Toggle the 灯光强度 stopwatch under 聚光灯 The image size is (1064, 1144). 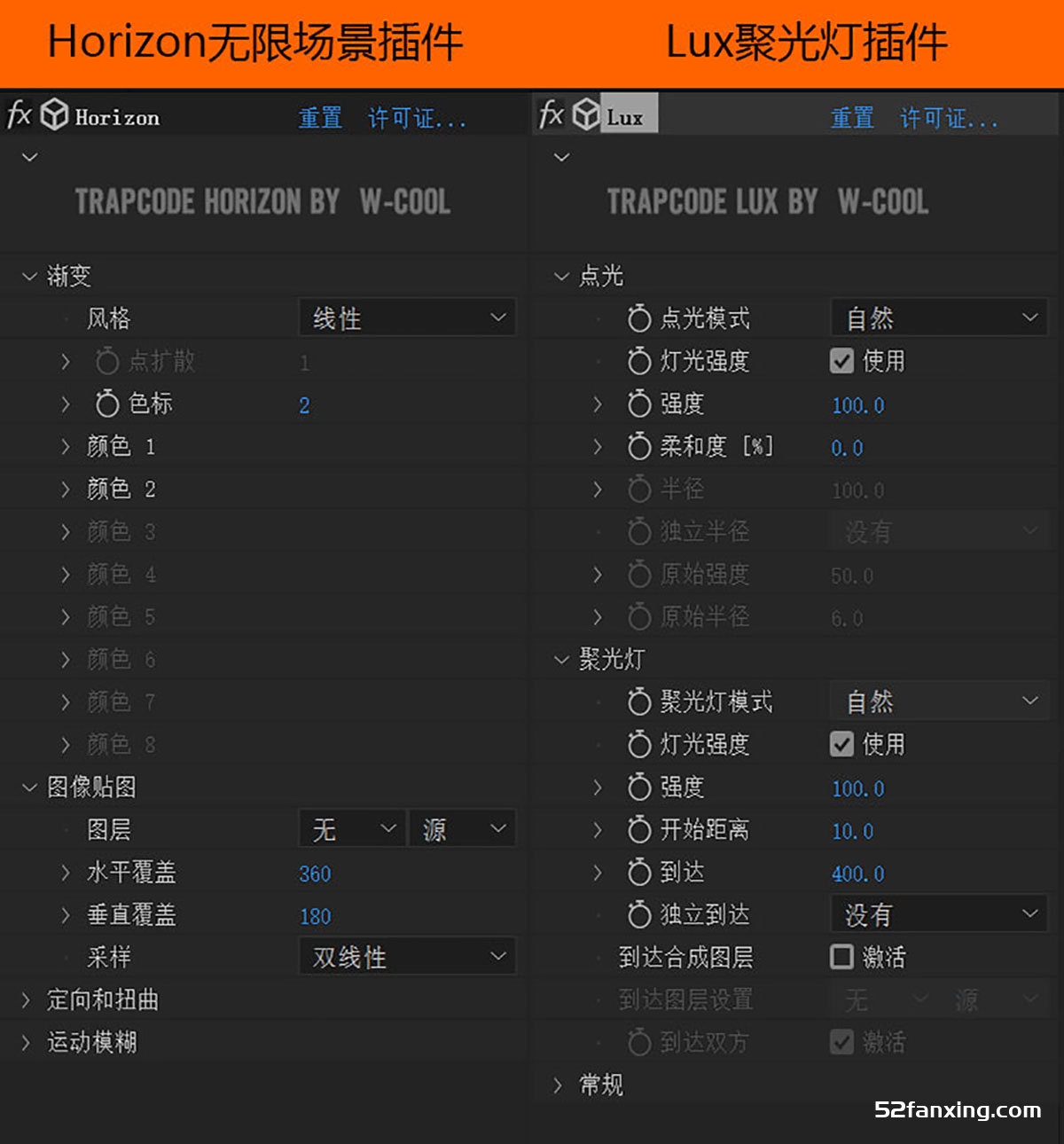point(639,744)
